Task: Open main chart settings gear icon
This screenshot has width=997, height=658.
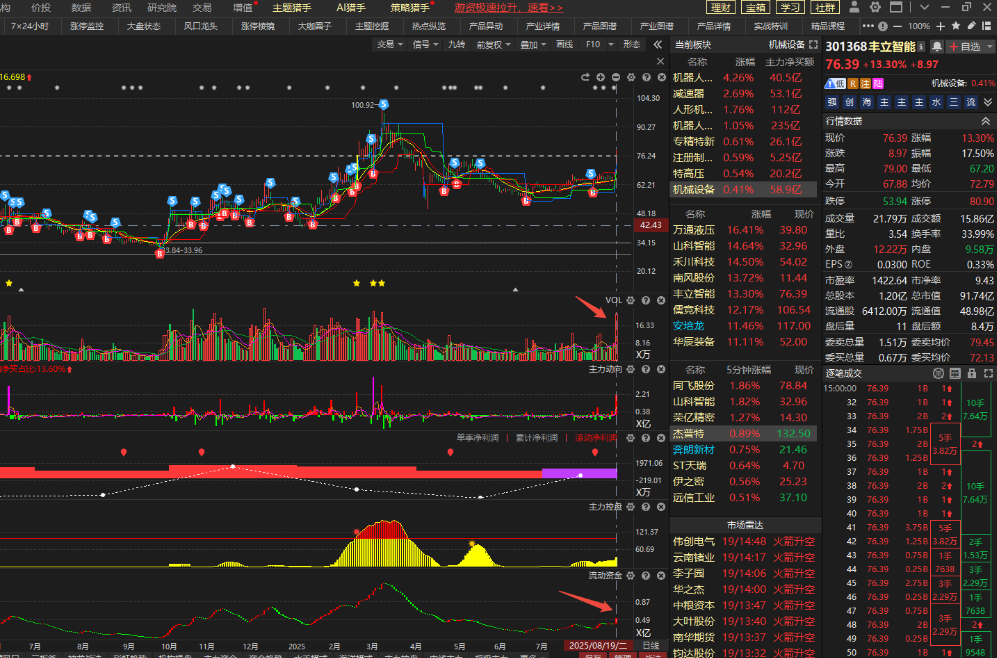Action: (631, 77)
